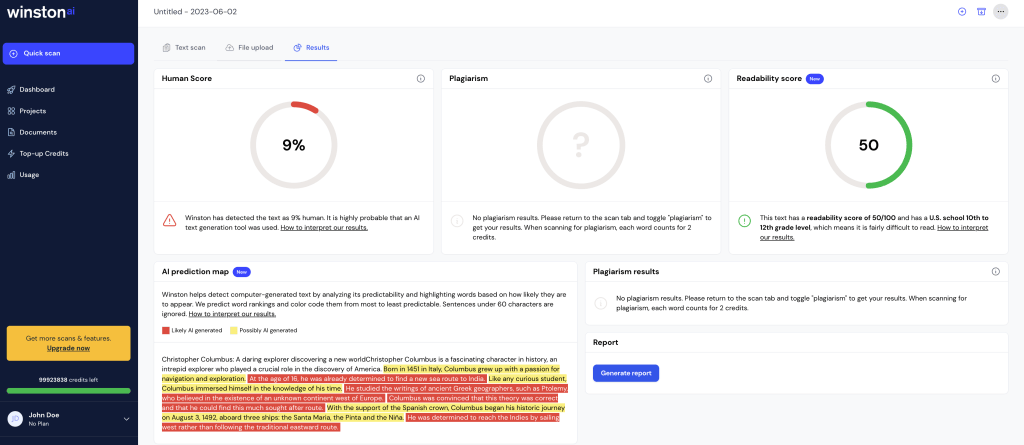This screenshot has height=445, width=1024.
Task: Click the Readability score info icon
Action: [996, 78]
